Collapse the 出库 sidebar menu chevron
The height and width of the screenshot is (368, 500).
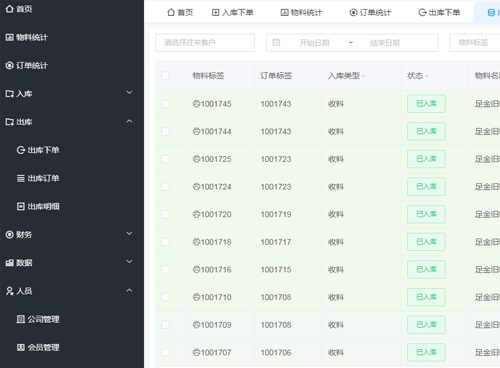pyautogui.click(x=129, y=121)
